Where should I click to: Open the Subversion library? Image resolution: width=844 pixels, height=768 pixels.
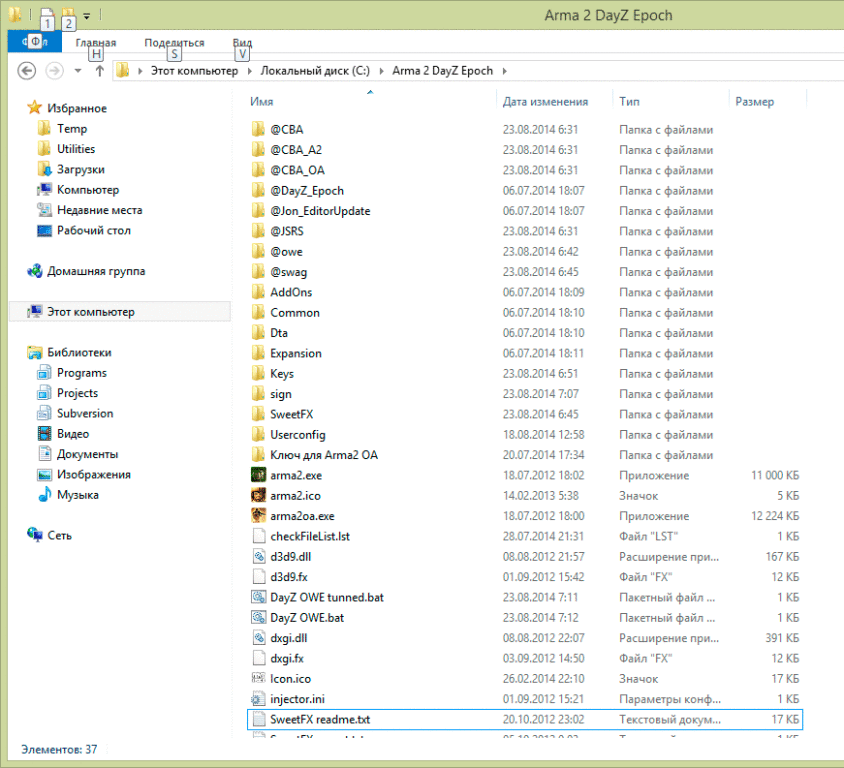(85, 414)
